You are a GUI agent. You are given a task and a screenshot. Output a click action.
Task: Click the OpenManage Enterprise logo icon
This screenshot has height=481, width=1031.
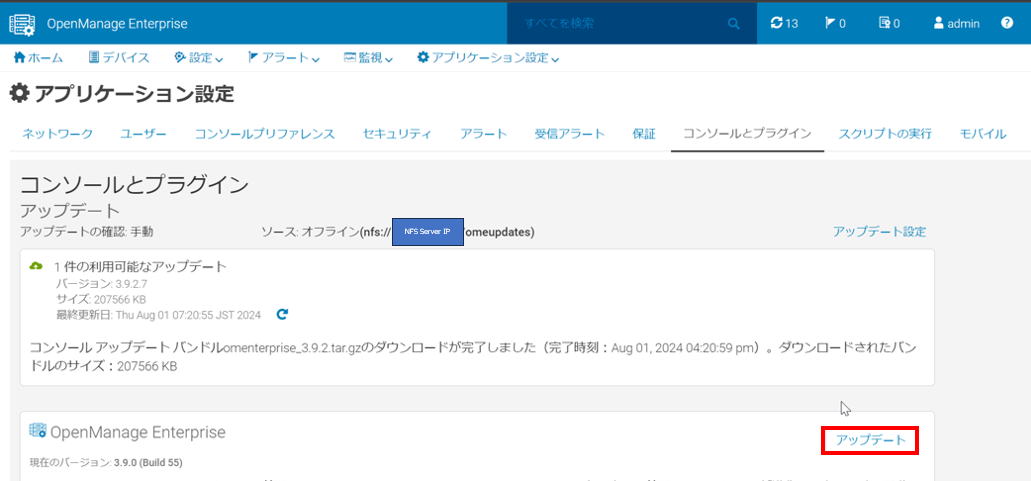[22, 24]
